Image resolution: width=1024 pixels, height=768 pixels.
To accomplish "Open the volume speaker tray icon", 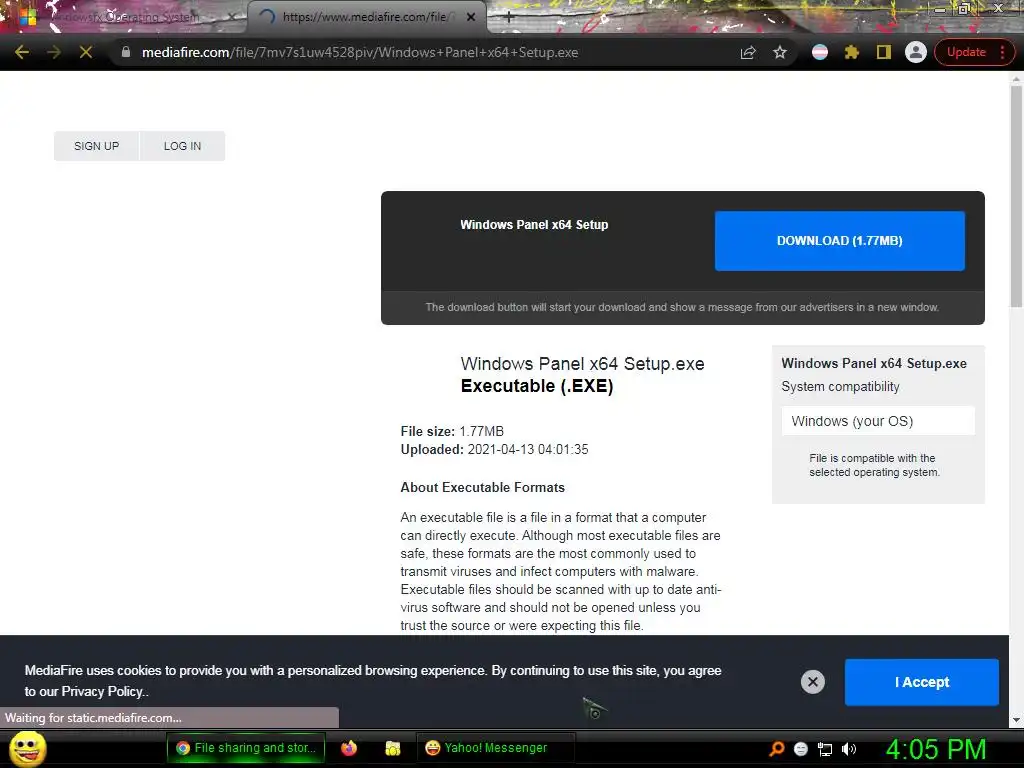I will point(849,749).
